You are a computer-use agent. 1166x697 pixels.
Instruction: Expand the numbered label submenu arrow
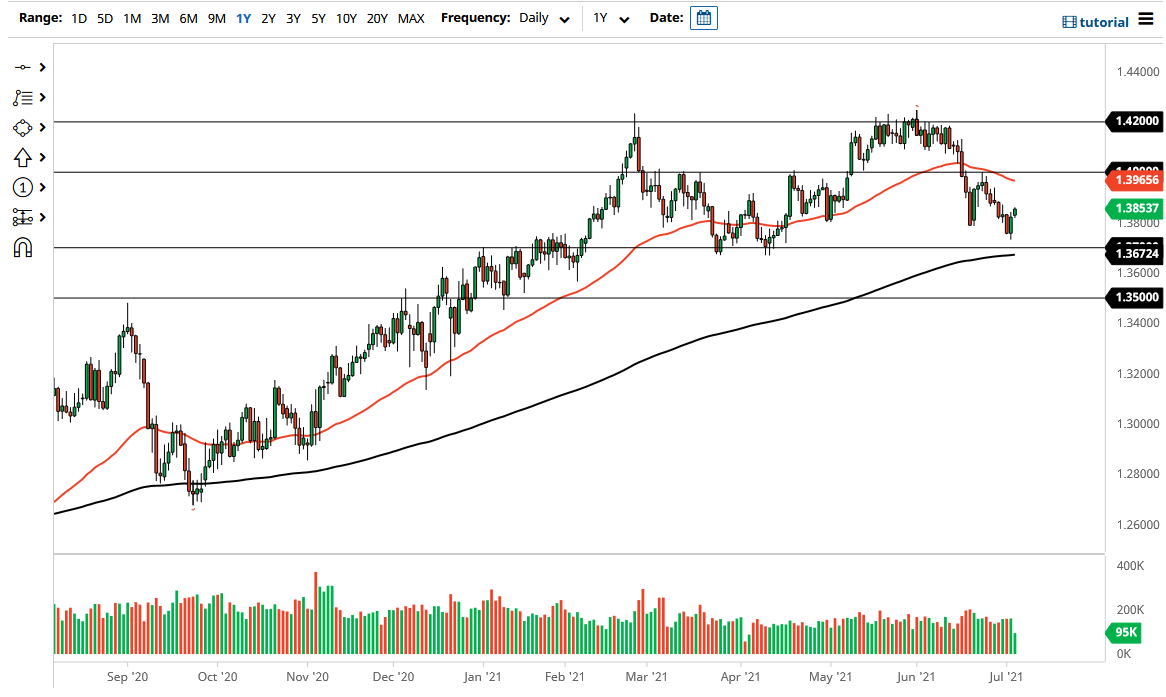[x=42, y=187]
